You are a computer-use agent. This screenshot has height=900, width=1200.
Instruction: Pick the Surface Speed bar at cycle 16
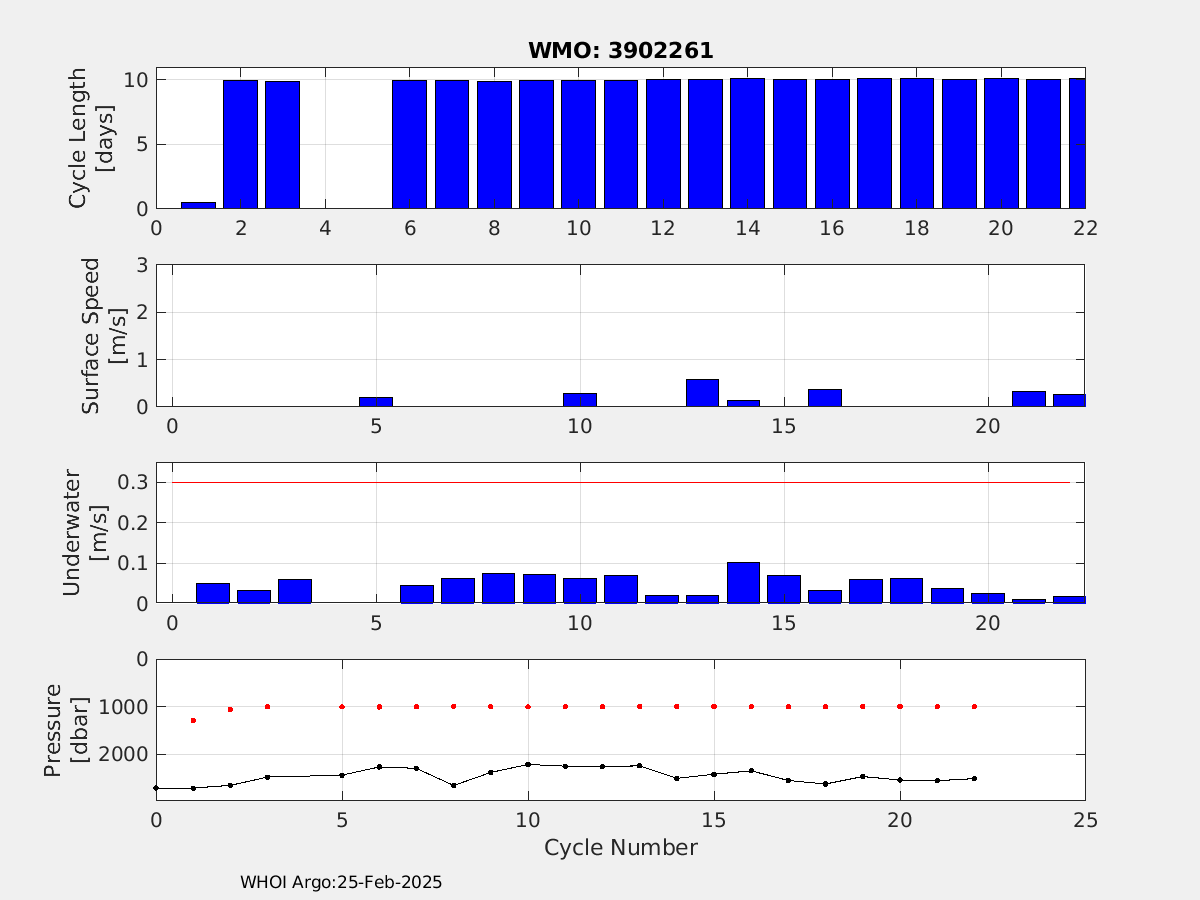click(825, 398)
